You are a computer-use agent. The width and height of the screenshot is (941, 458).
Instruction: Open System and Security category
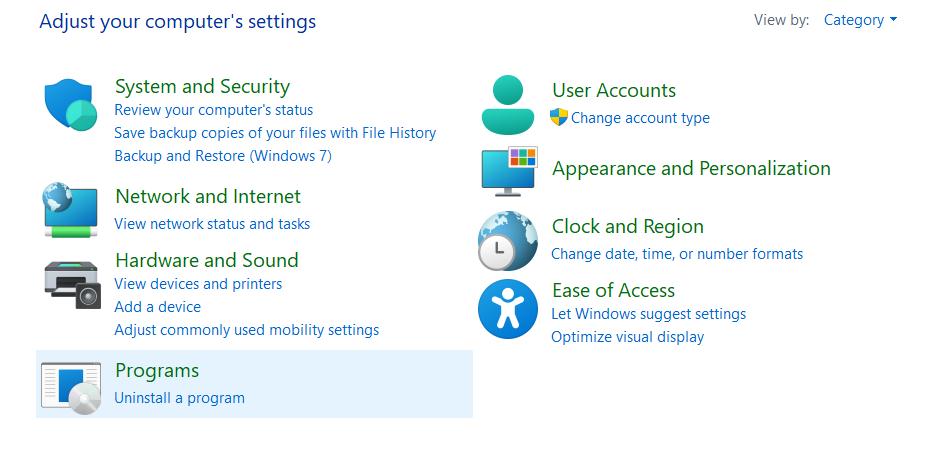202,86
